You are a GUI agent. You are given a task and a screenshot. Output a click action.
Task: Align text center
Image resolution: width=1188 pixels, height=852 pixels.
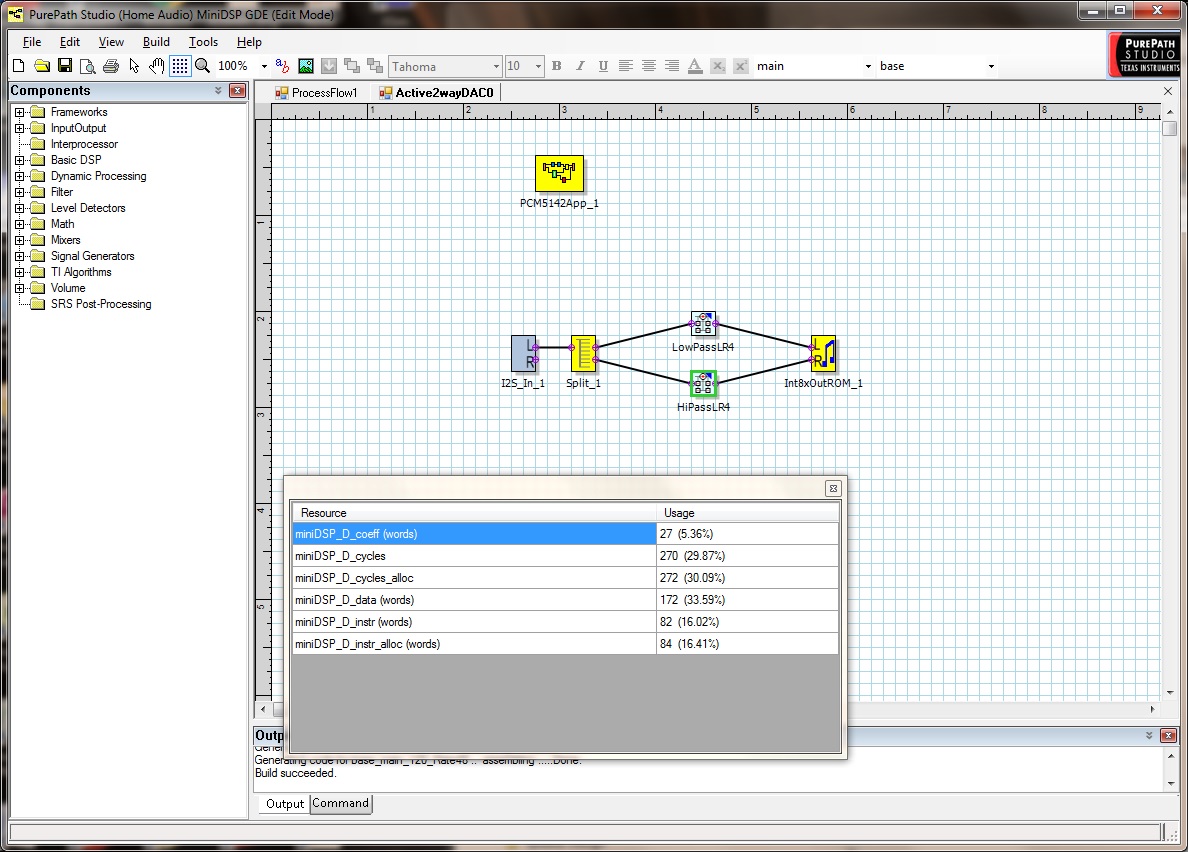tap(649, 66)
